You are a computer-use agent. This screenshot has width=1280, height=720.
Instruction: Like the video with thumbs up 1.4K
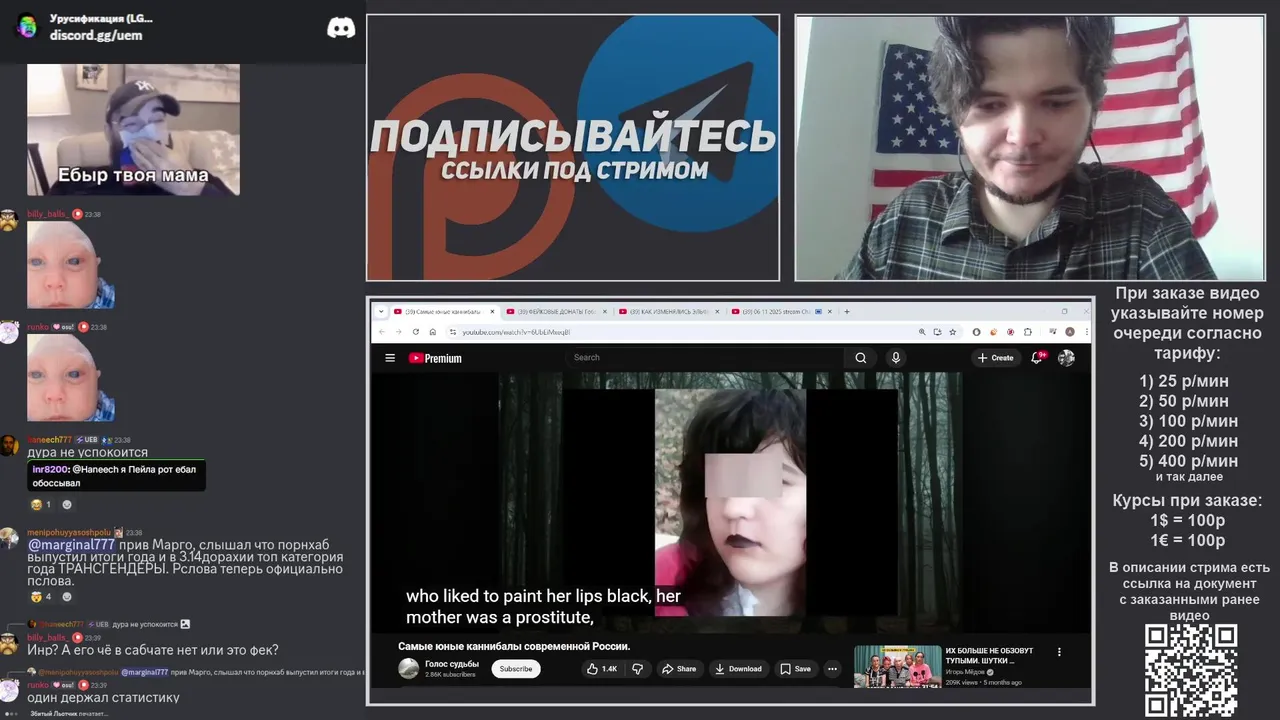point(602,669)
